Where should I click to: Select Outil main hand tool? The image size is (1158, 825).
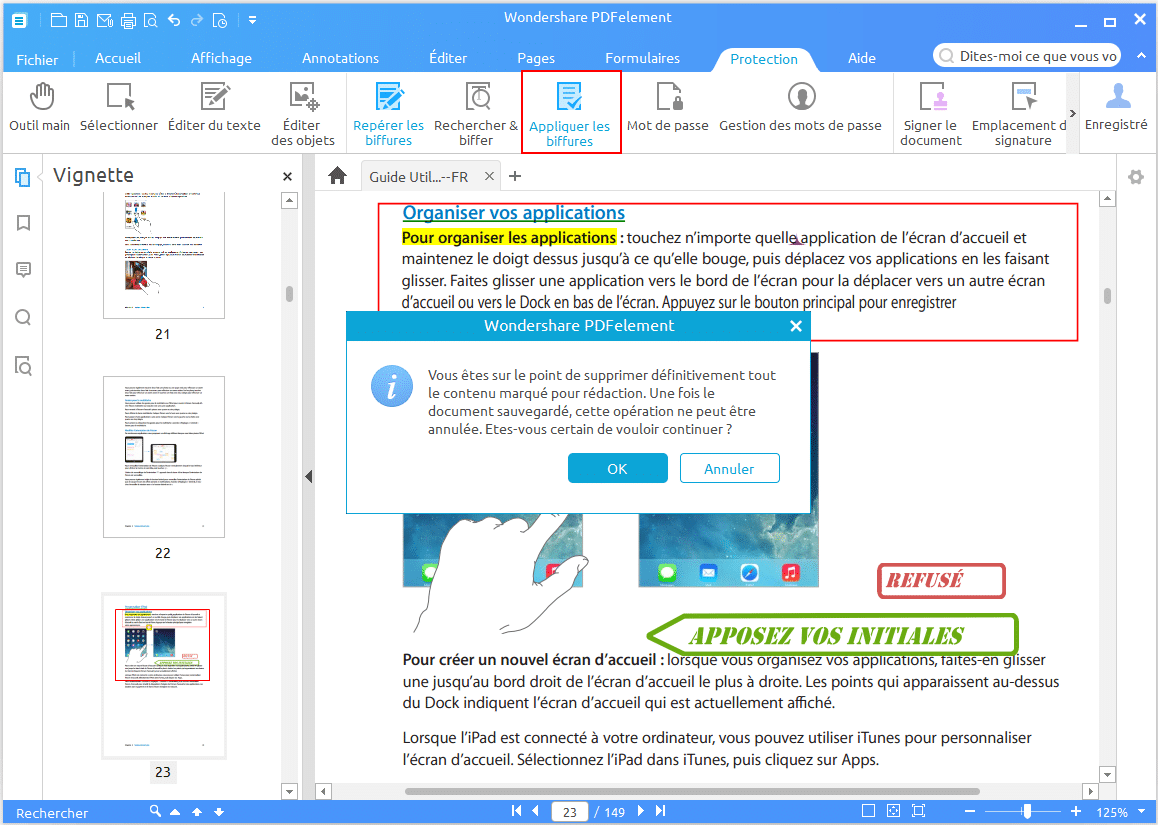(x=40, y=107)
